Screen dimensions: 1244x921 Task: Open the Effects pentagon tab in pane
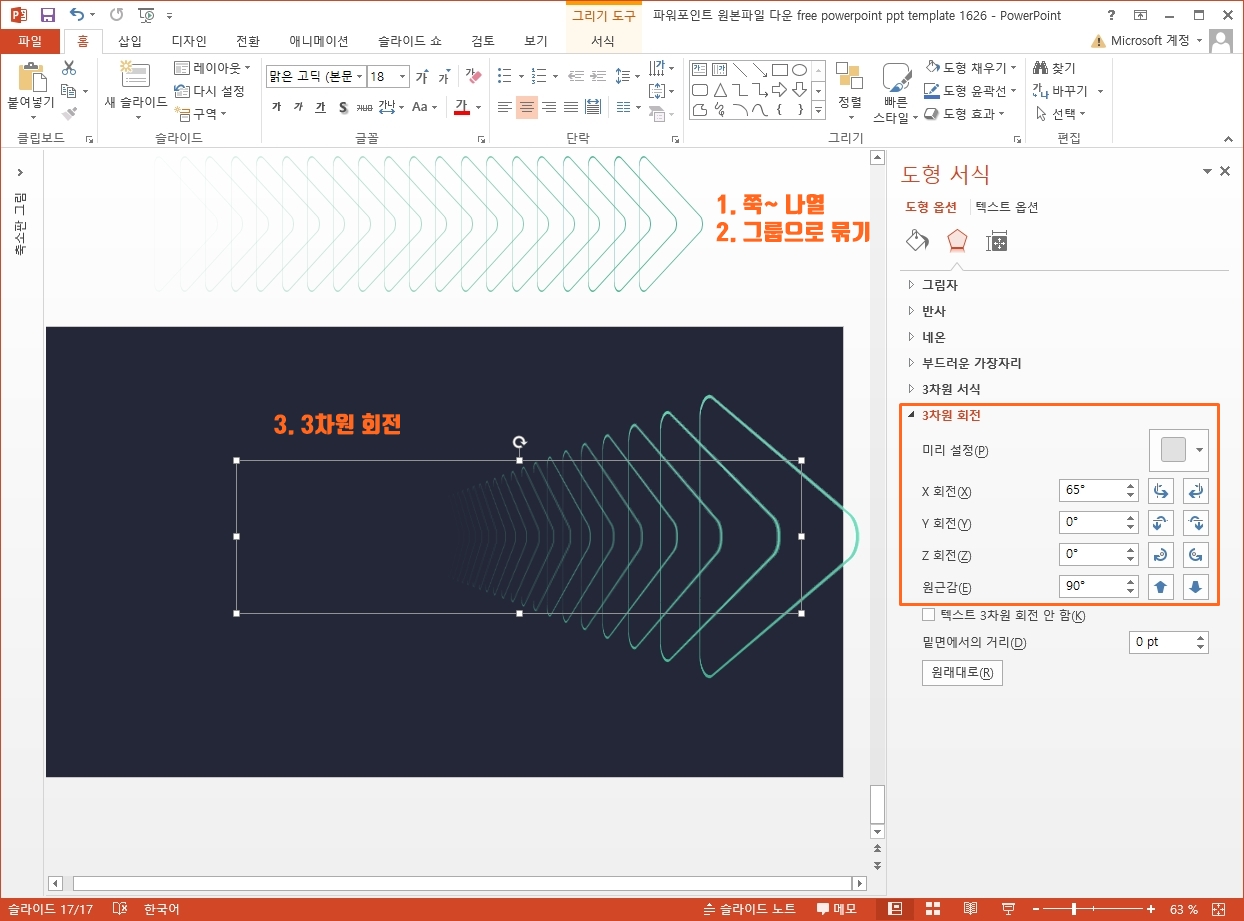tap(957, 241)
